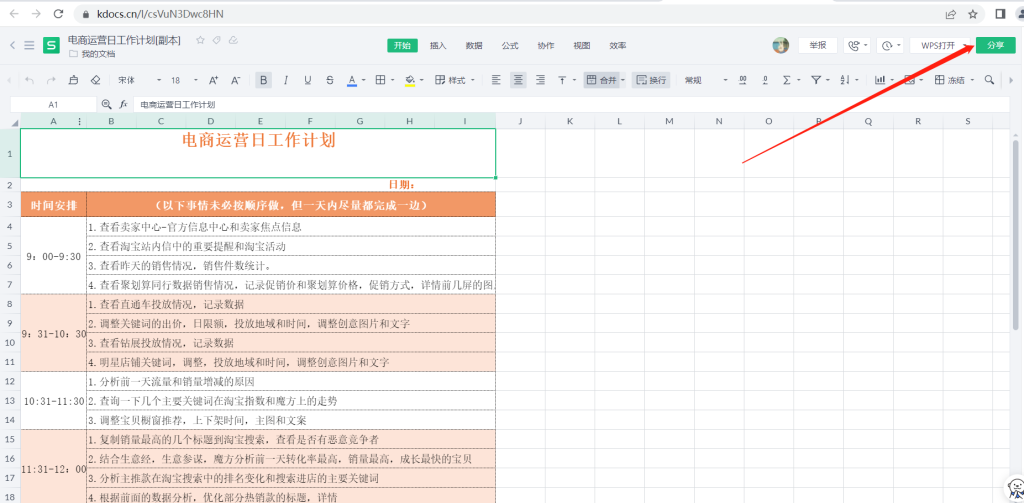This screenshot has height=503, width=1024.
Task: Click the filter funnel icon
Action: pyautogui.click(x=816, y=80)
